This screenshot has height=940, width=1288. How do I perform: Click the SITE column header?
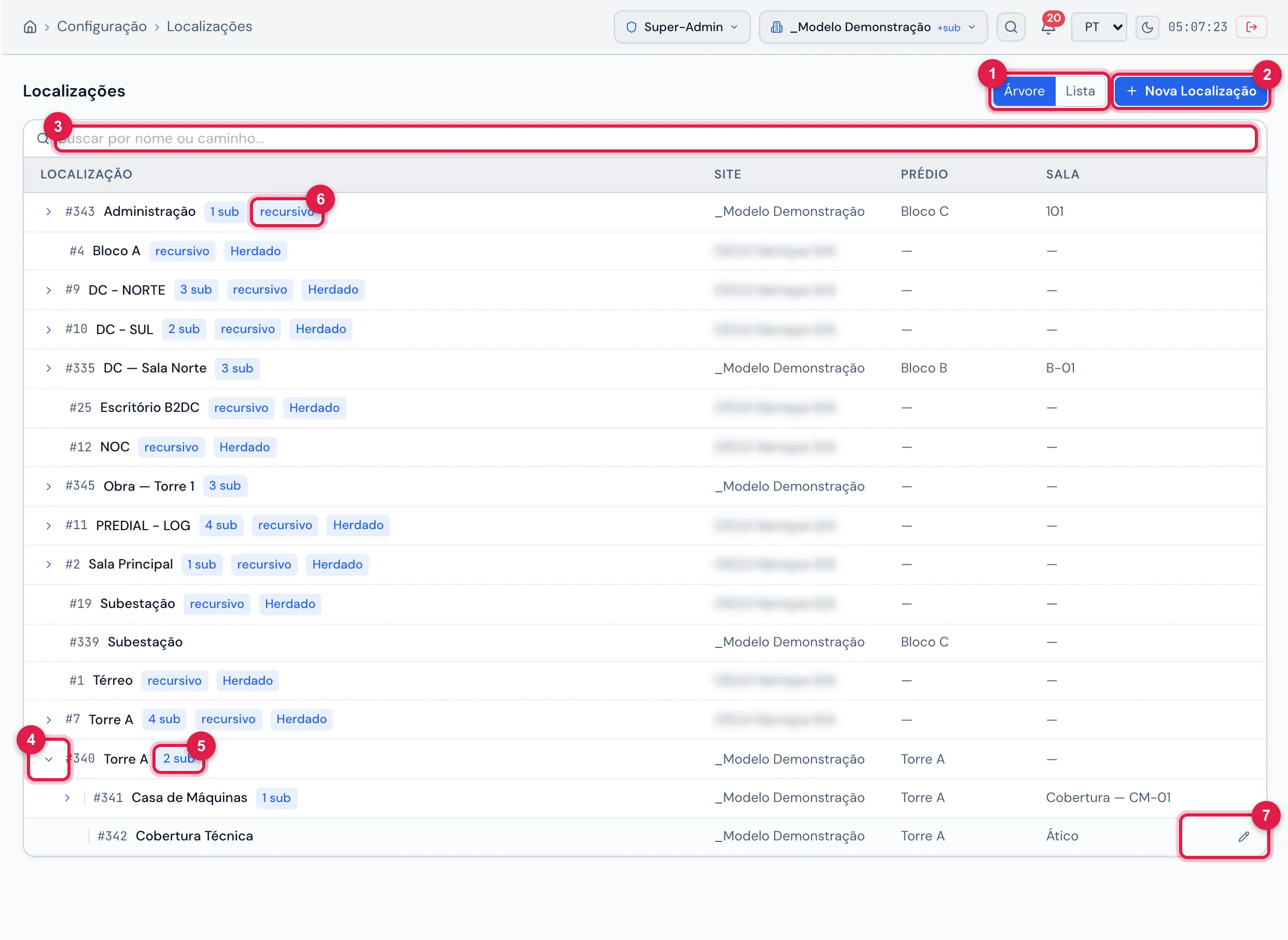[x=727, y=174]
